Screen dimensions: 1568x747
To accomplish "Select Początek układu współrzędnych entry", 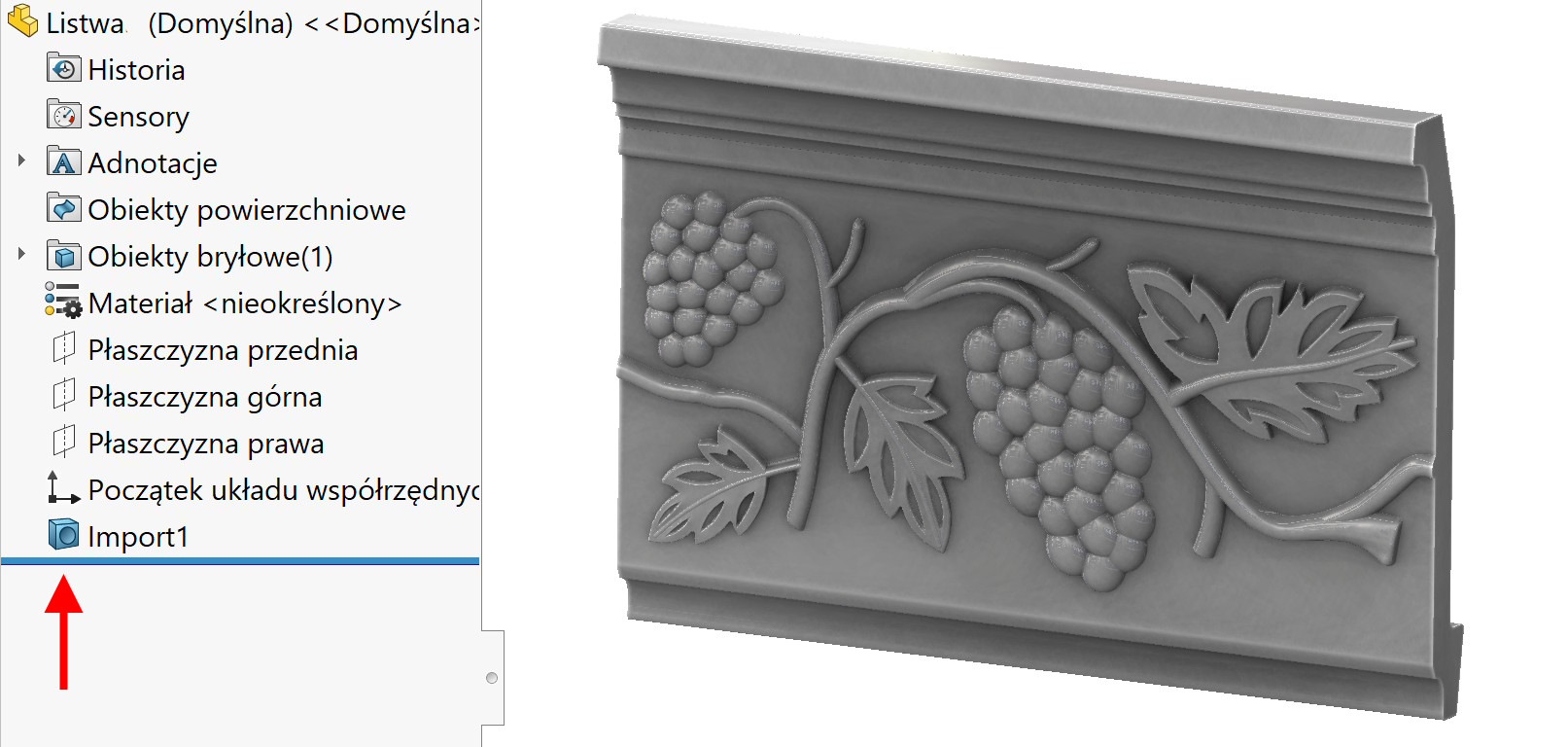I will [284, 490].
